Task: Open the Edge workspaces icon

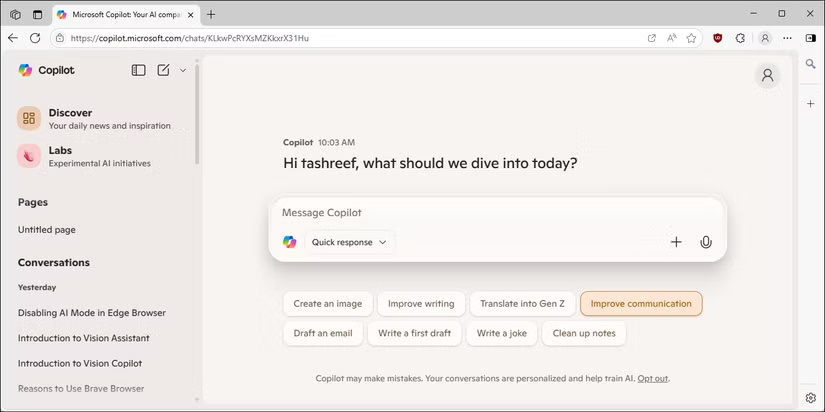Action: pos(15,15)
